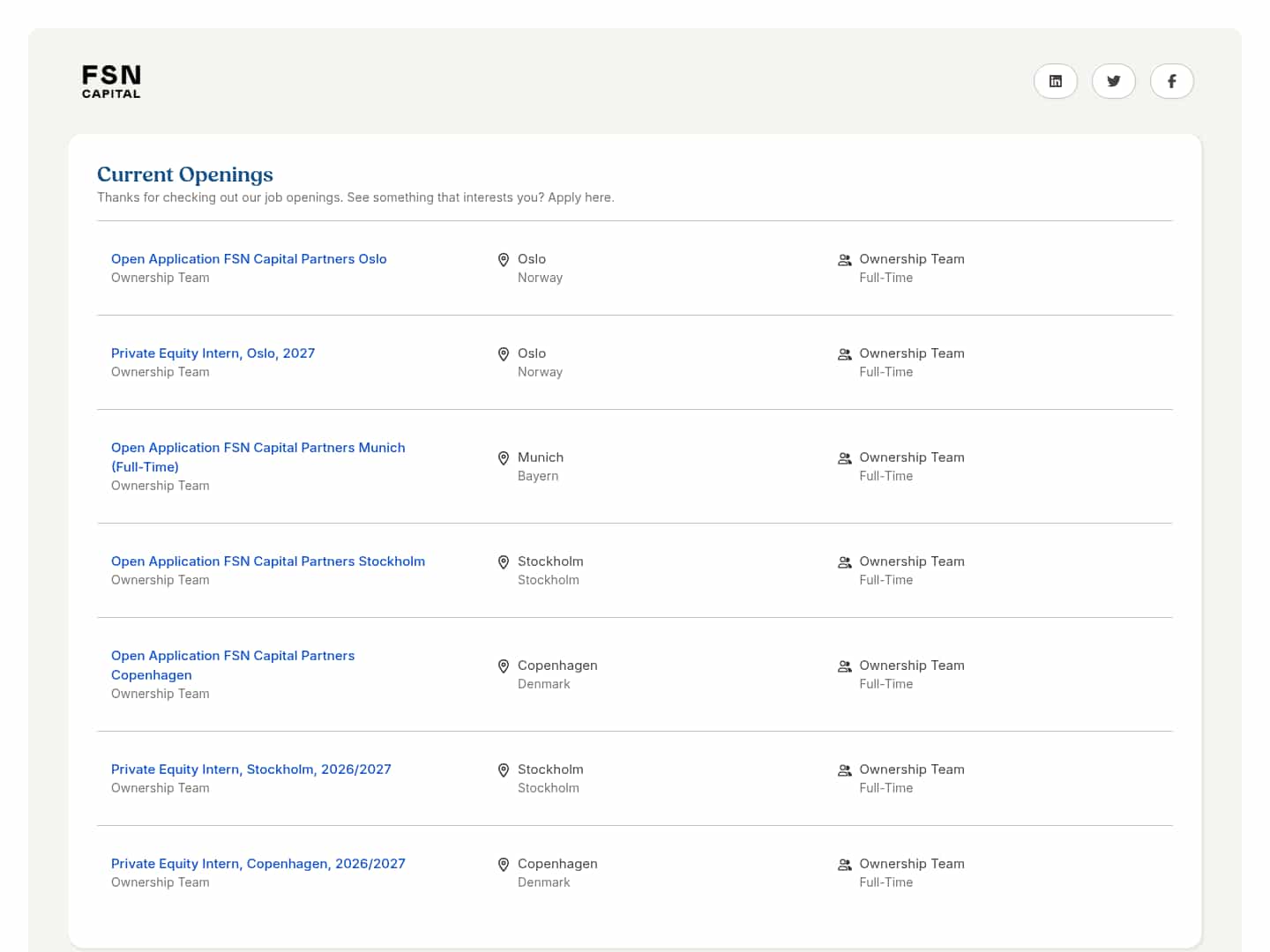Image resolution: width=1270 pixels, height=952 pixels.
Task: Click the FSN Capital logo
Action: 111,81
